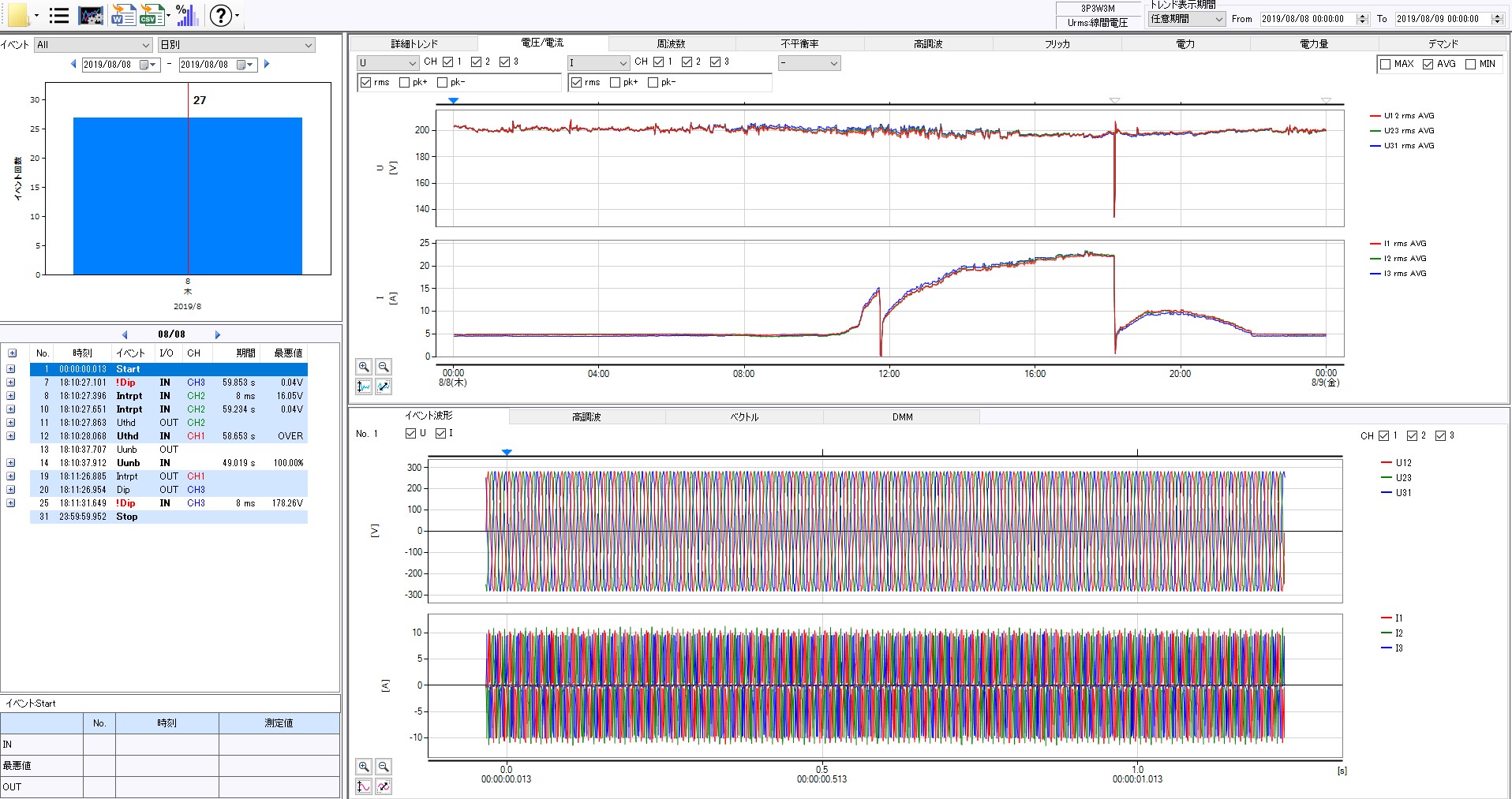
Task: Zoom out on the event waveform graph
Action: 384,767
